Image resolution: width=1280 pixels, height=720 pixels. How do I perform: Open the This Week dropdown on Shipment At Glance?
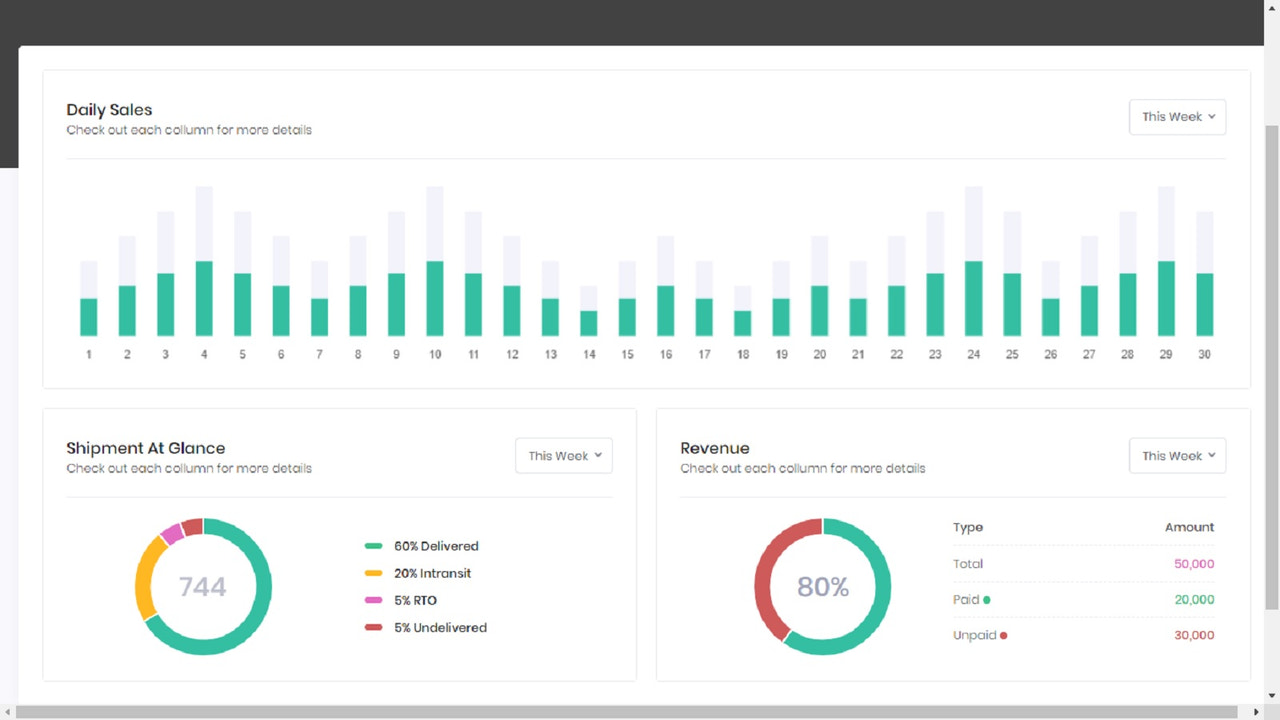pos(563,455)
